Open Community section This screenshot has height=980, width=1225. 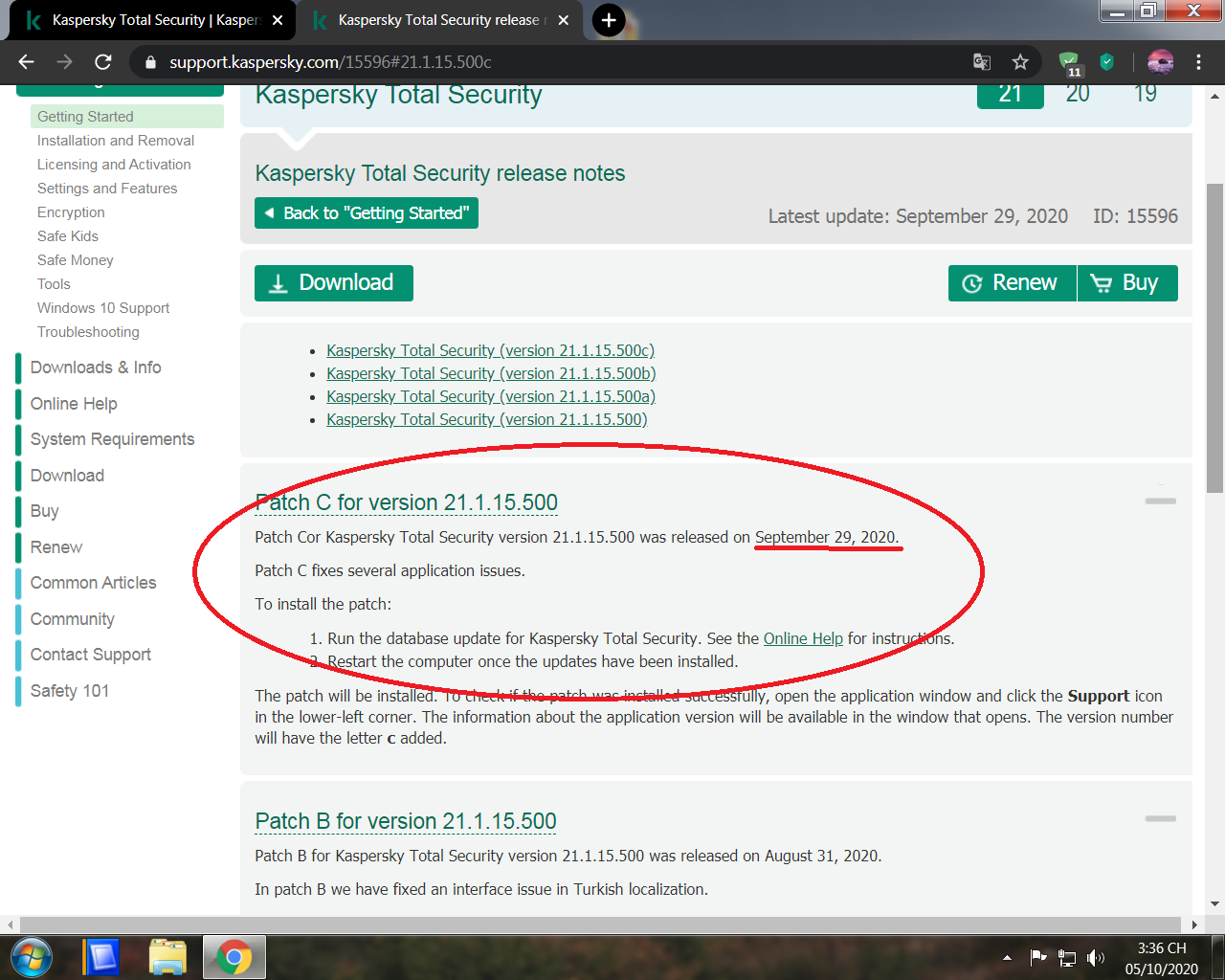click(72, 619)
